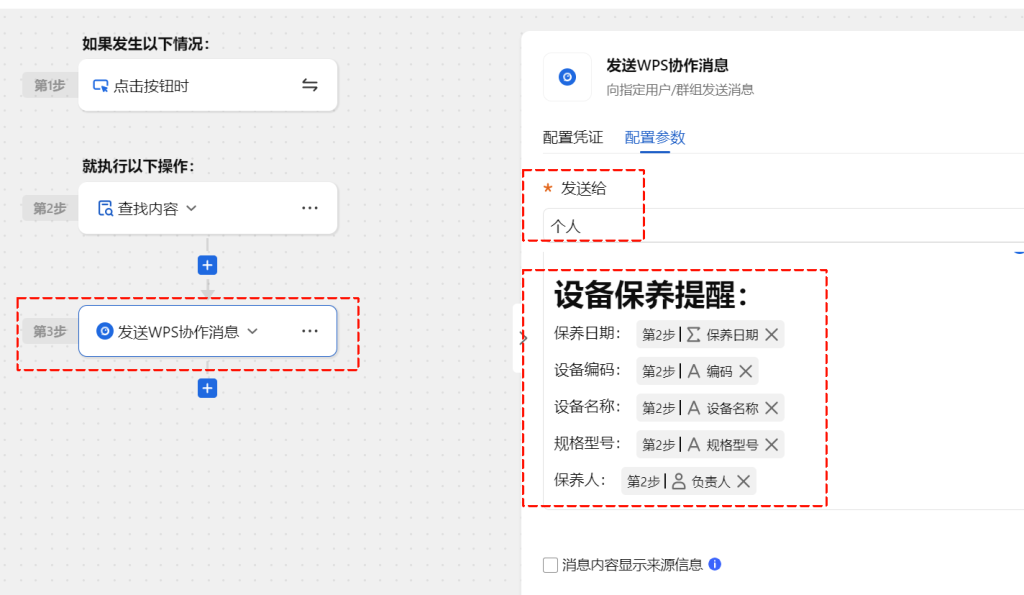Remove the 编码 variable tag

746,371
